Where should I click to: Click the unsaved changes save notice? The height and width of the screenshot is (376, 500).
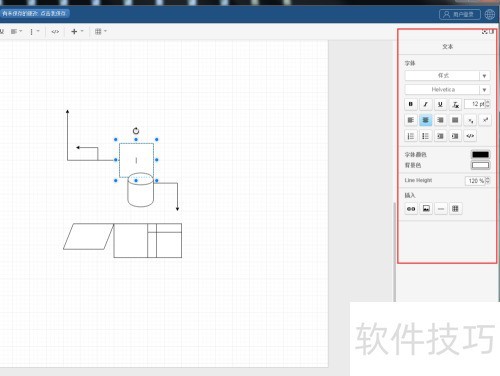35,14
